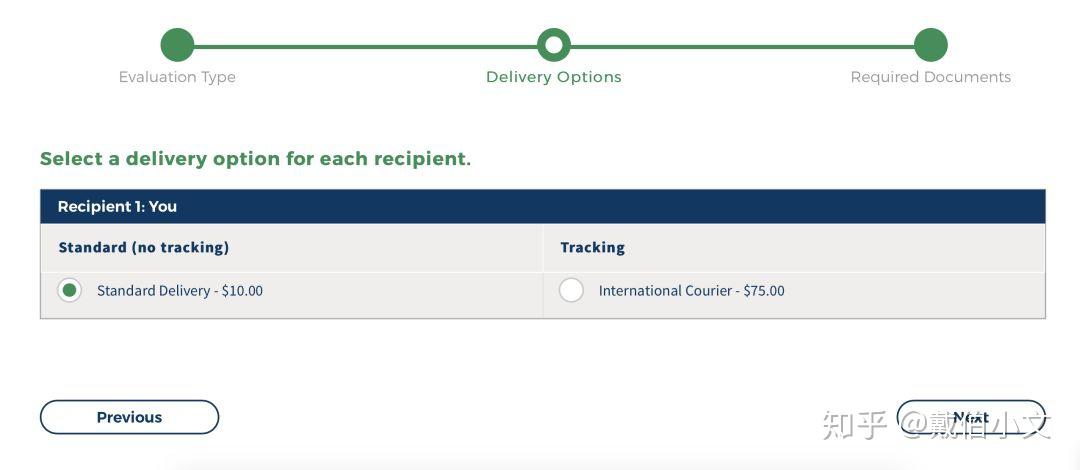Click the Previous button
1080x470 pixels.
coord(129,417)
